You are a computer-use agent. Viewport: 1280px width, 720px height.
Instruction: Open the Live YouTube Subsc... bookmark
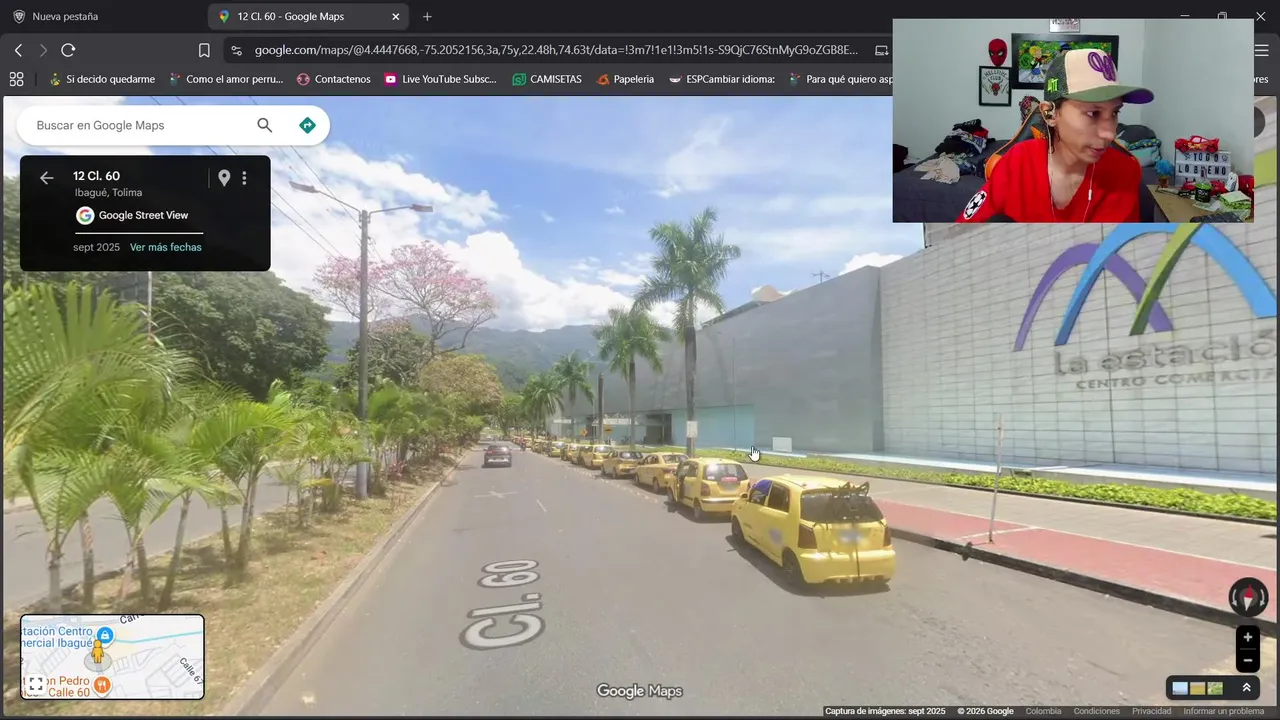click(x=440, y=79)
